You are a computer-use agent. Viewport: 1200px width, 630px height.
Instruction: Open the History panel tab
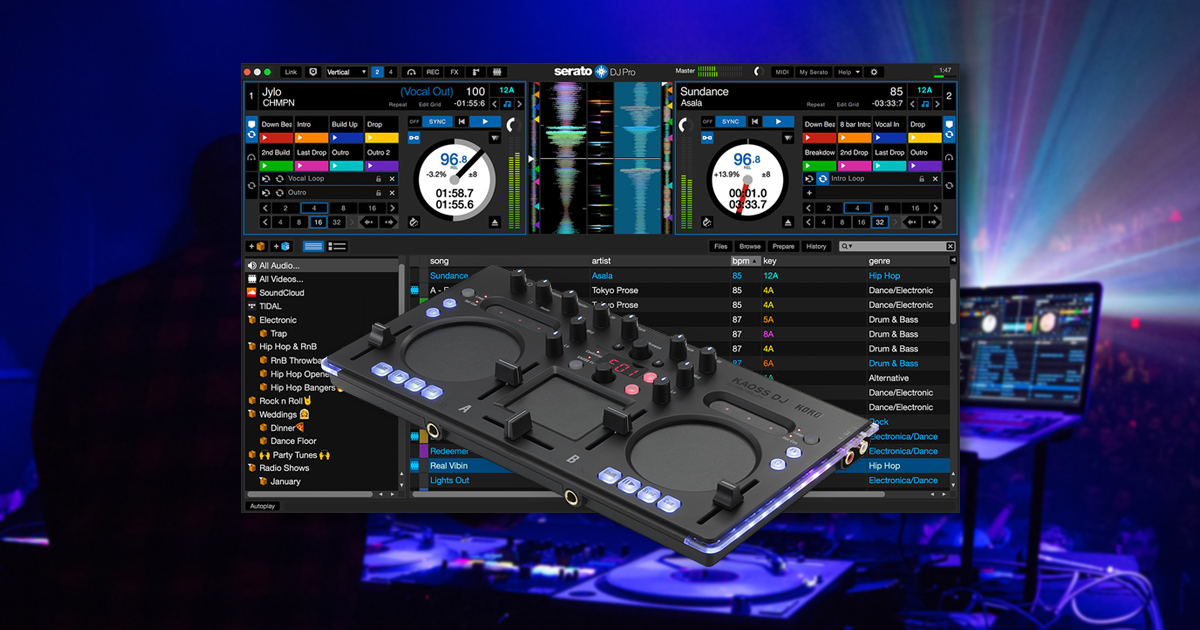[x=816, y=246]
